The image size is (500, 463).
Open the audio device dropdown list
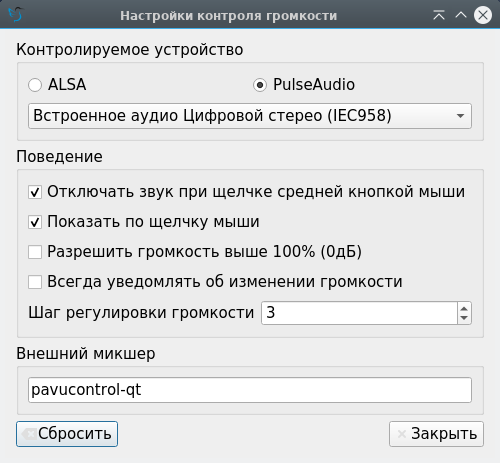click(x=250, y=116)
